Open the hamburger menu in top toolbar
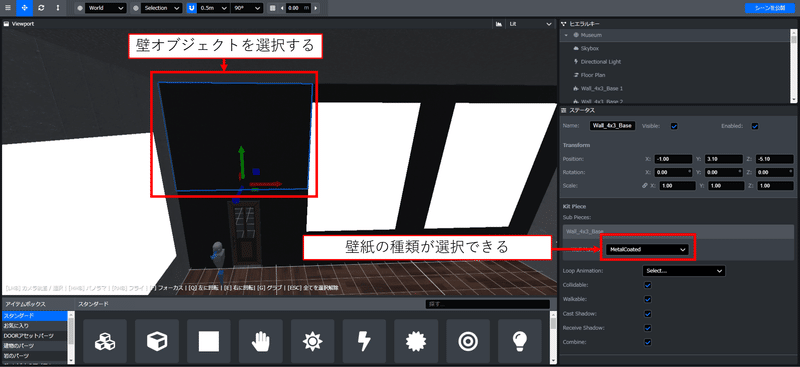The image size is (800, 367). (8, 8)
